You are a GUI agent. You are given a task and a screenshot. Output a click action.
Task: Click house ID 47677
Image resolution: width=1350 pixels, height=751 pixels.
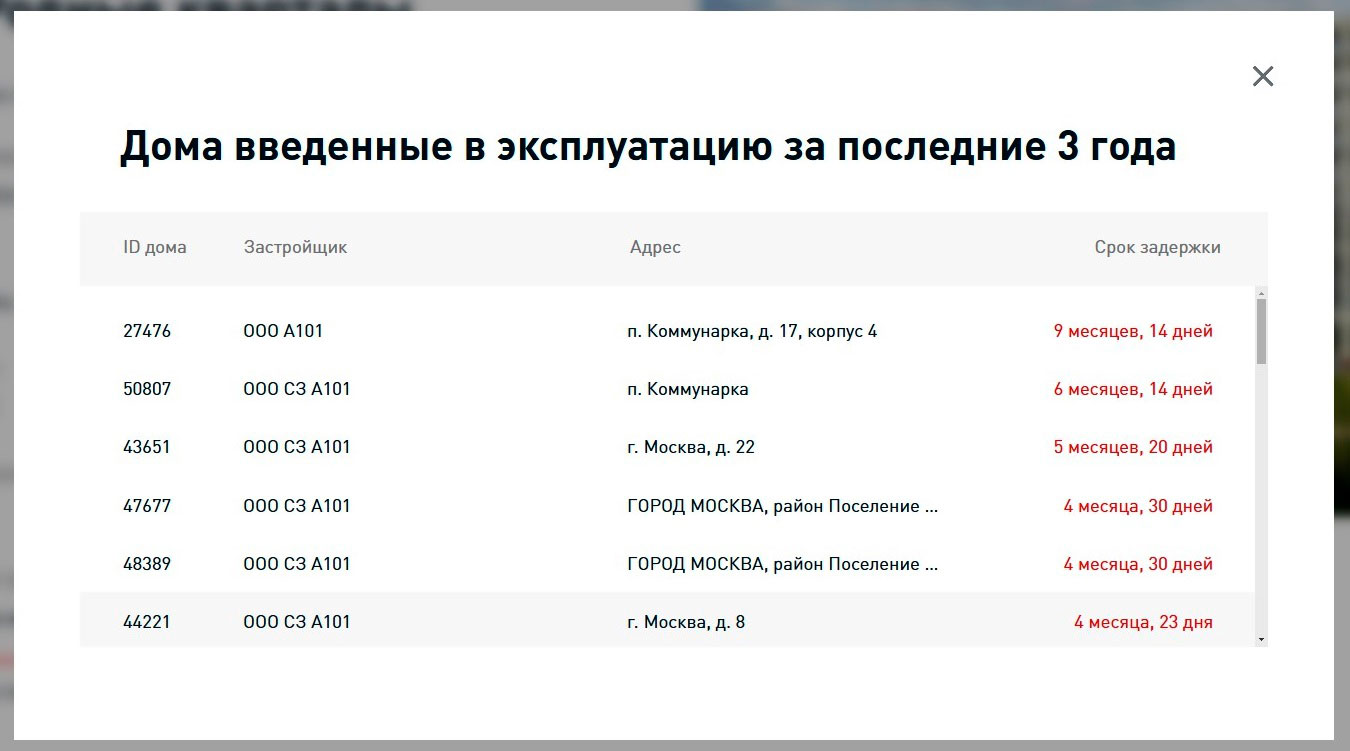click(147, 506)
